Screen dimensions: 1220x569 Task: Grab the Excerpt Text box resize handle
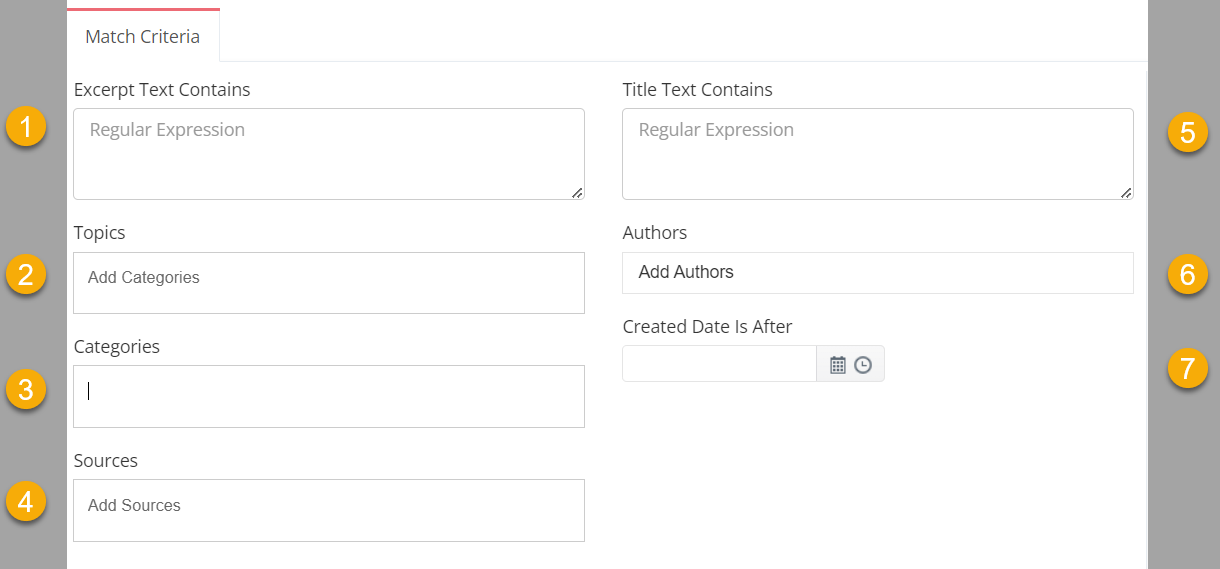(x=577, y=192)
